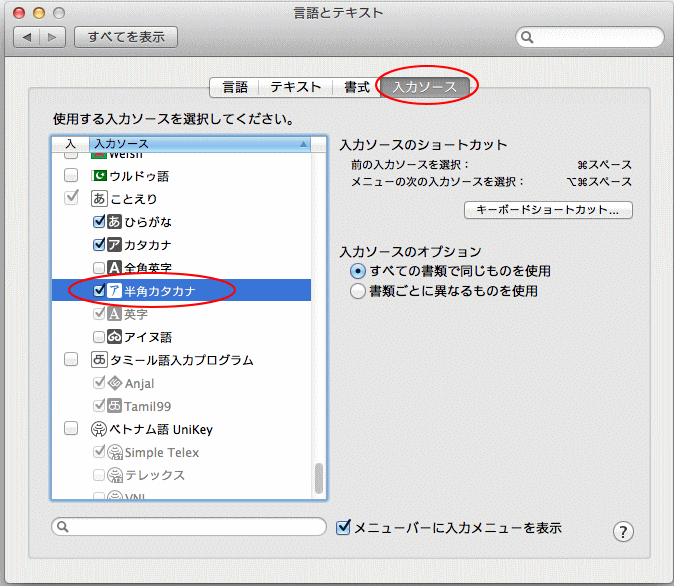Click the 半角カタカナ icon
The height and width of the screenshot is (586, 674).
(114, 291)
